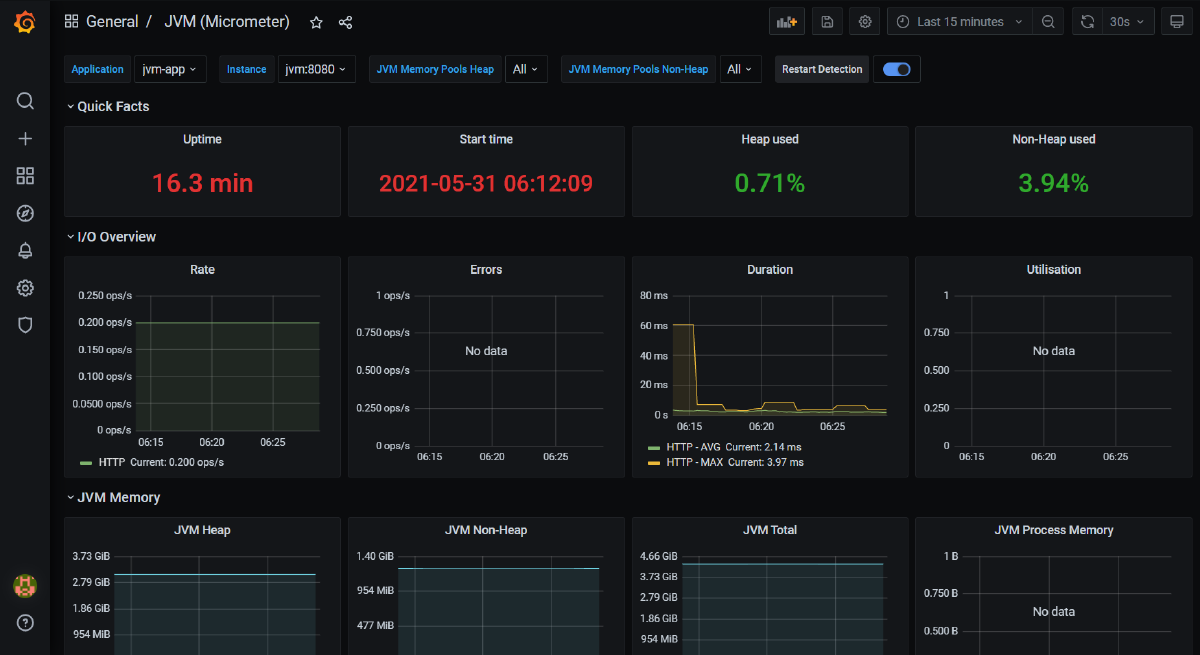Screen dimensions: 1200x655
Task: Toggle the Restart Detection switch
Action: [x=896, y=69]
